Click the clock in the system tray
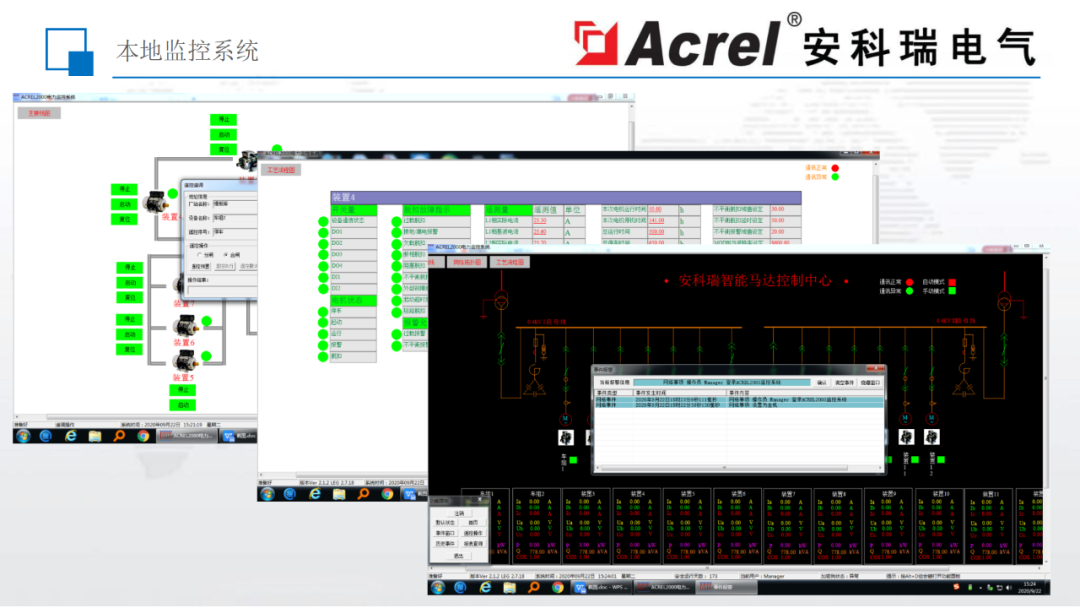This screenshot has width=1080, height=608. [x=1030, y=587]
